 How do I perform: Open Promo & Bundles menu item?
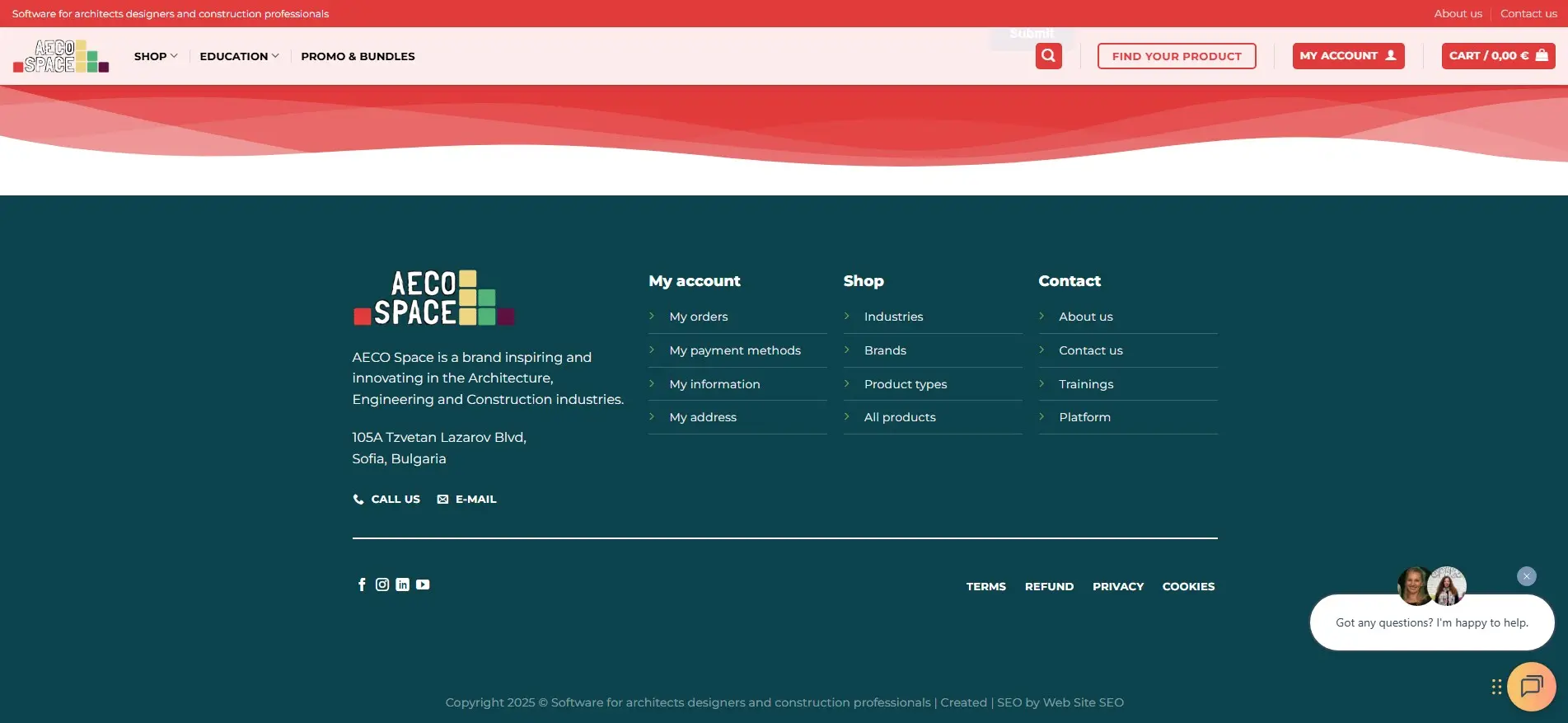tap(358, 56)
